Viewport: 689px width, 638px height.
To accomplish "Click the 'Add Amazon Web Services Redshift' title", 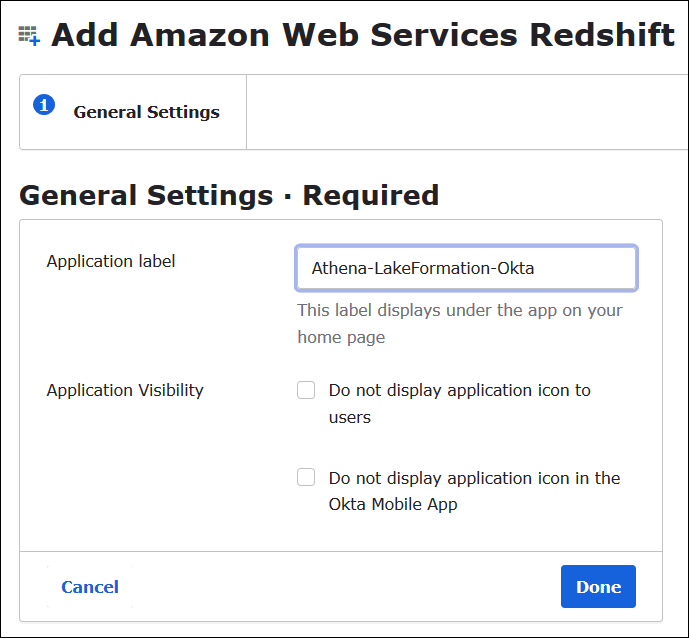I will click(x=362, y=35).
